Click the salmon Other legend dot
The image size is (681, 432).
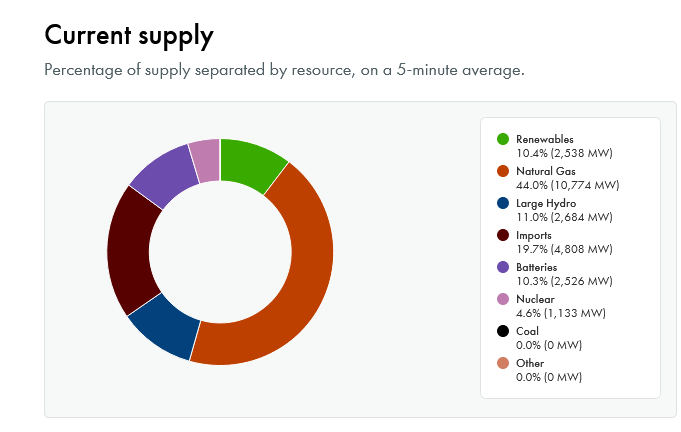503,363
